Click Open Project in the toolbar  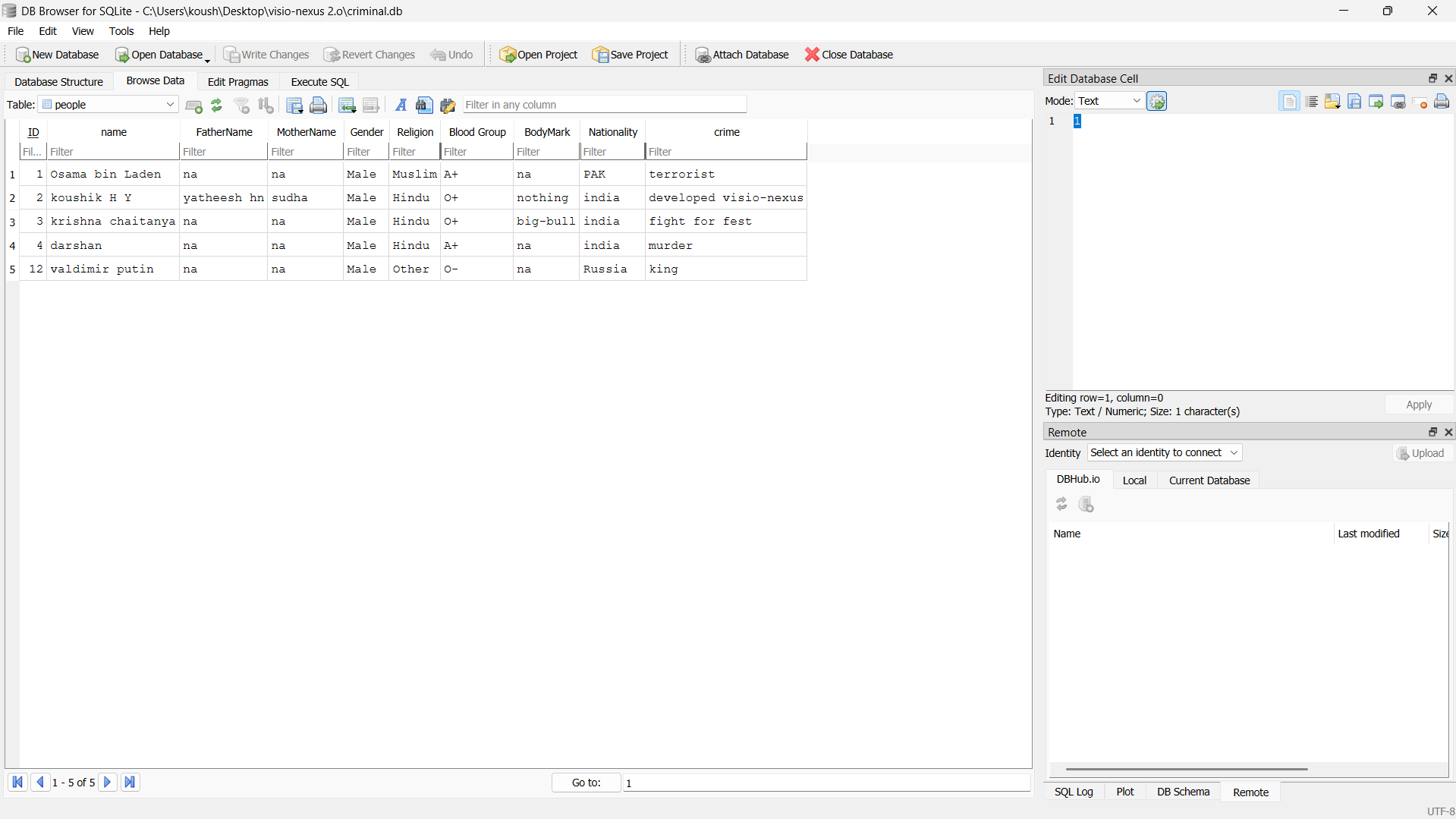pos(539,55)
